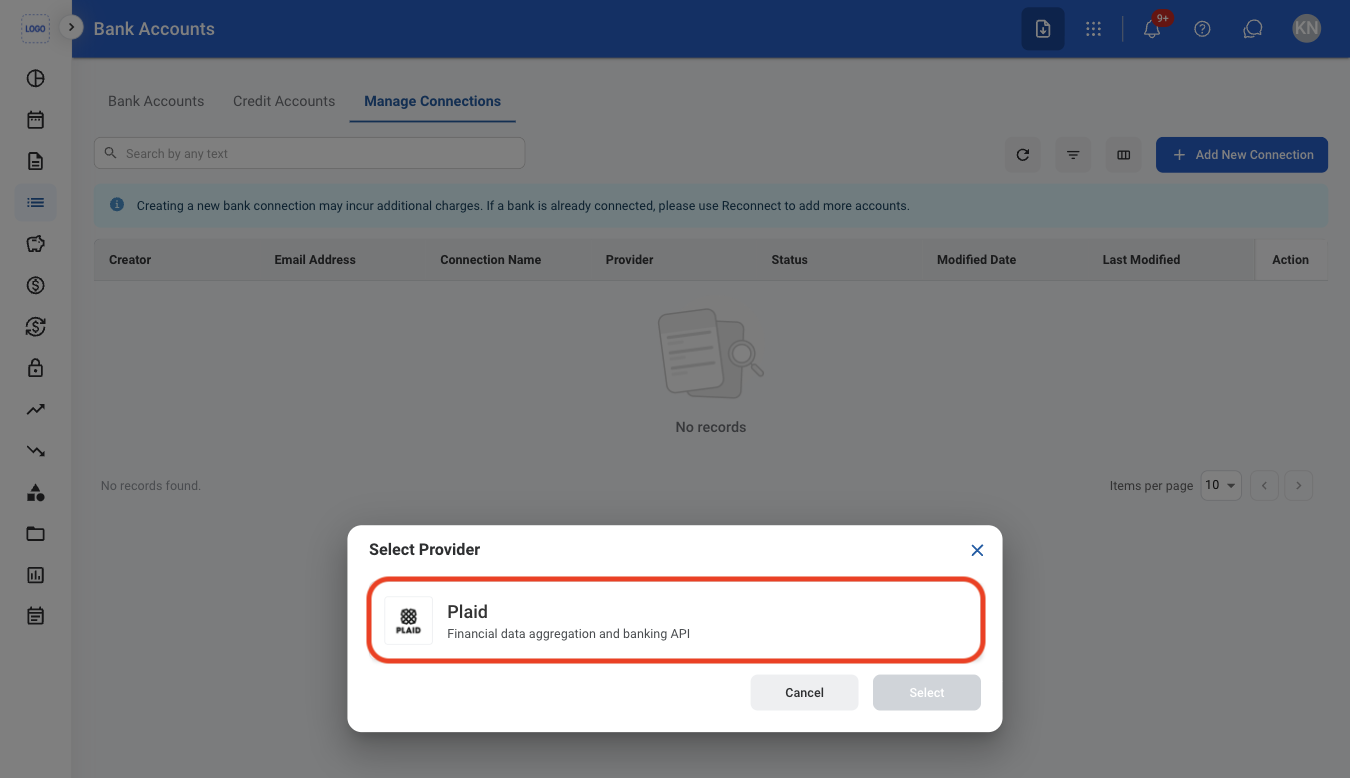Click the Add New Connection button
This screenshot has height=778, width=1350.
point(1242,155)
